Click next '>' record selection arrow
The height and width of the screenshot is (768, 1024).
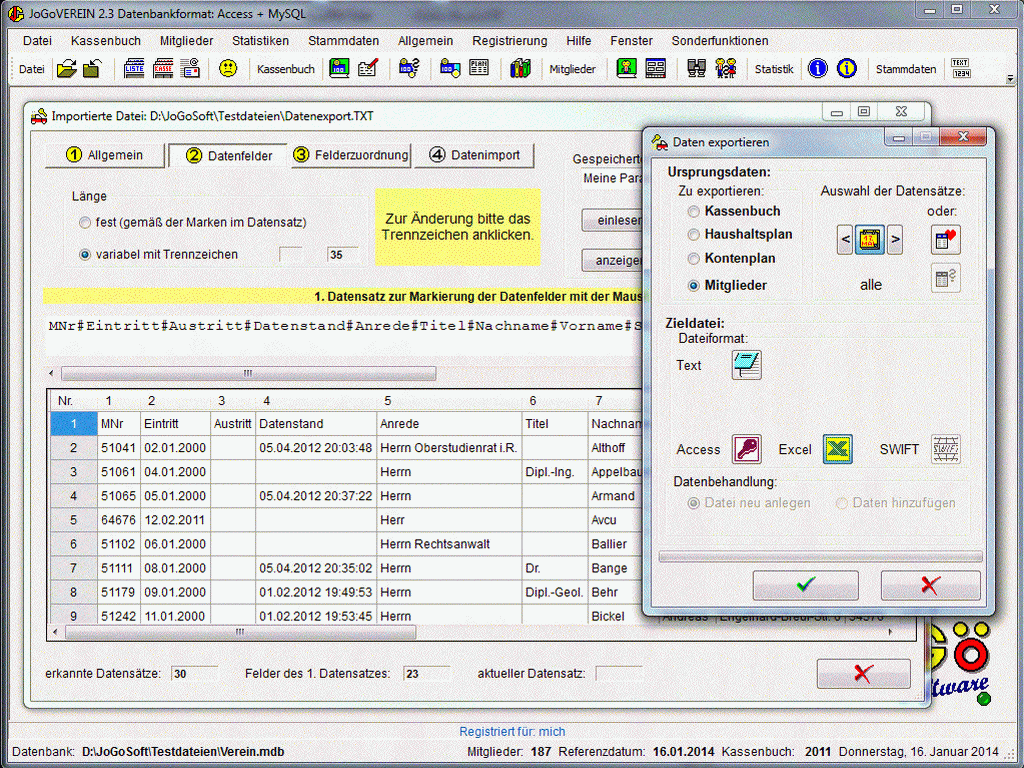point(895,240)
